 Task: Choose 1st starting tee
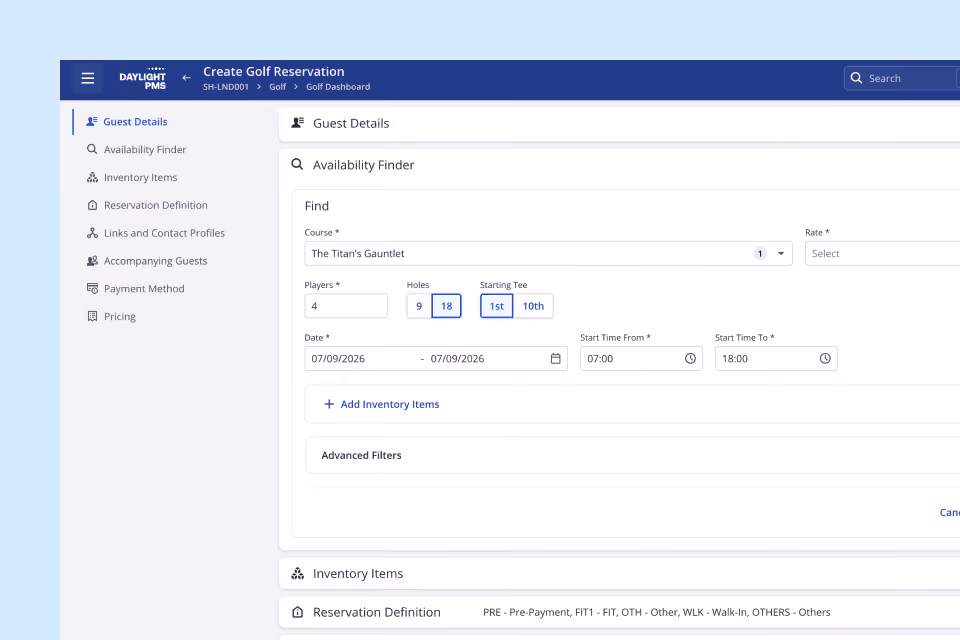pyautogui.click(x=497, y=306)
